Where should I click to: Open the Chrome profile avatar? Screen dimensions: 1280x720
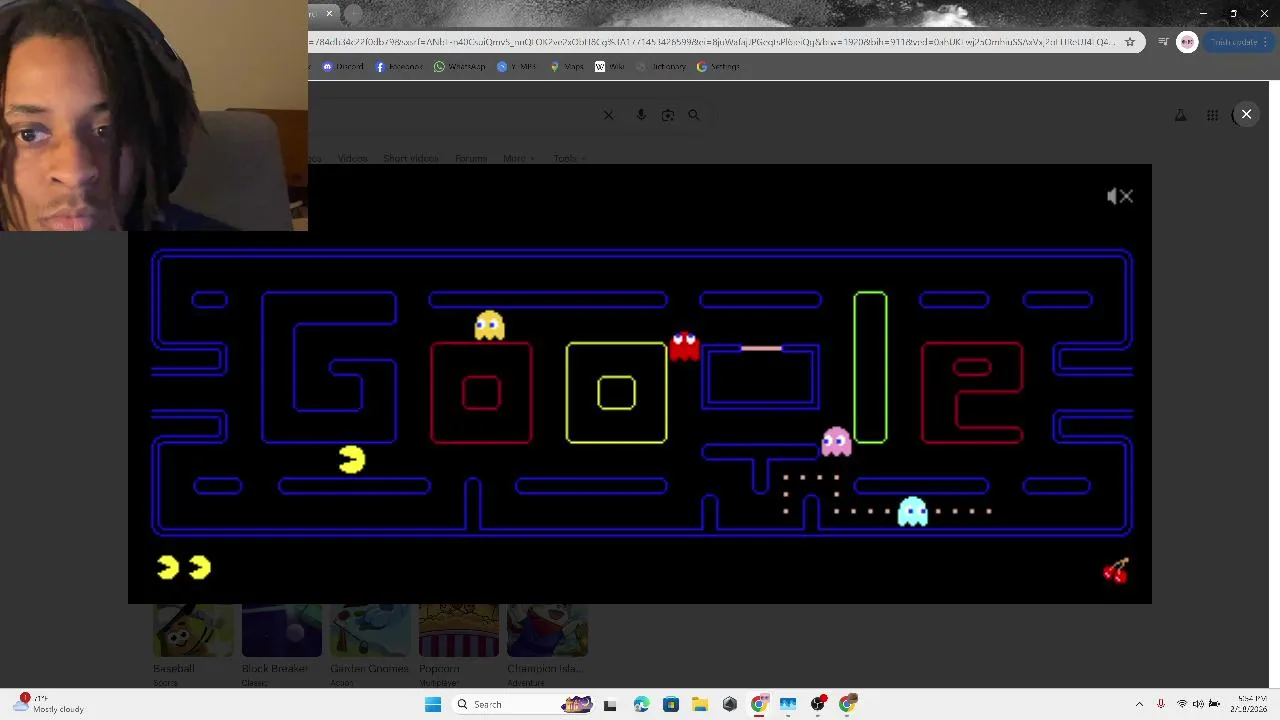[x=1187, y=42]
